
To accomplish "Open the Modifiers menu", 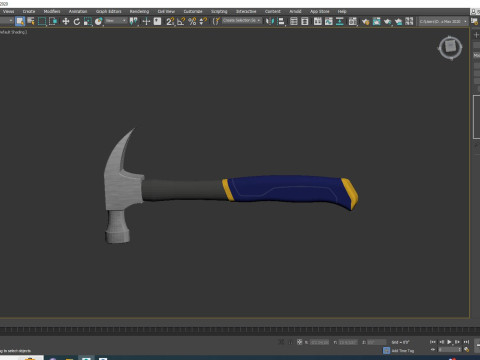I will pos(52,11).
